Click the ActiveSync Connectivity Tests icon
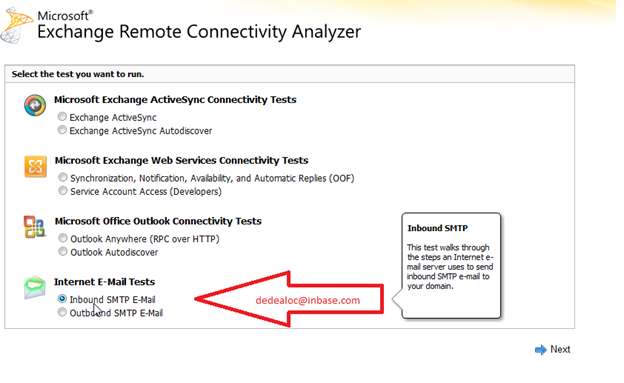Viewport: 624px width, 383px height. pyautogui.click(x=35, y=106)
